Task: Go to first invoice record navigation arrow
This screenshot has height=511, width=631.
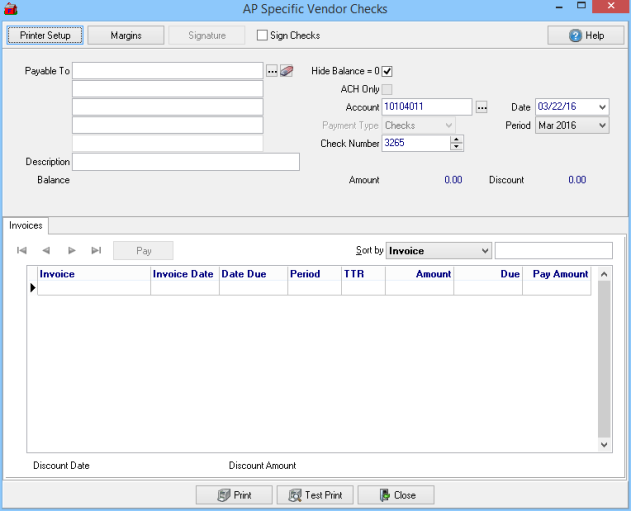Action: click(22, 250)
